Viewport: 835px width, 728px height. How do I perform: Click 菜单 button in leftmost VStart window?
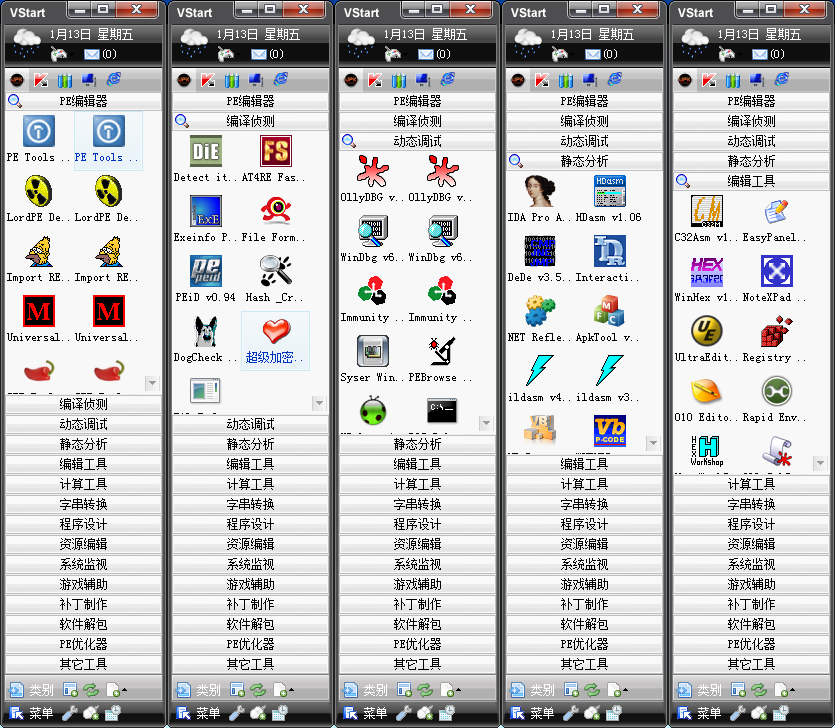[31, 713]
